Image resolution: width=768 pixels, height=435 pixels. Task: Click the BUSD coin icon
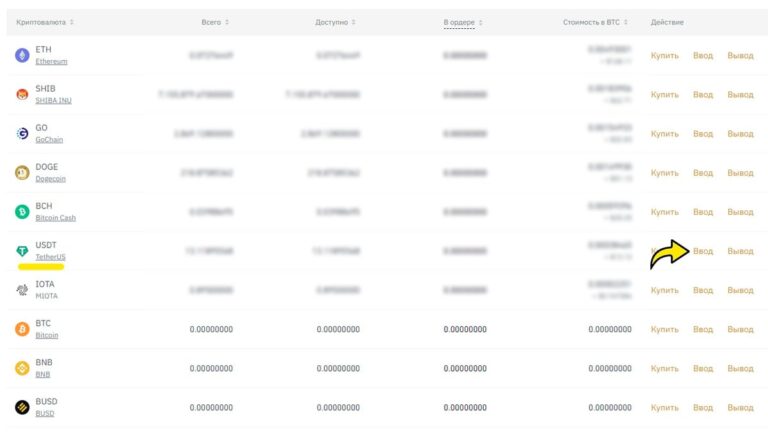(x=22, y=408)
